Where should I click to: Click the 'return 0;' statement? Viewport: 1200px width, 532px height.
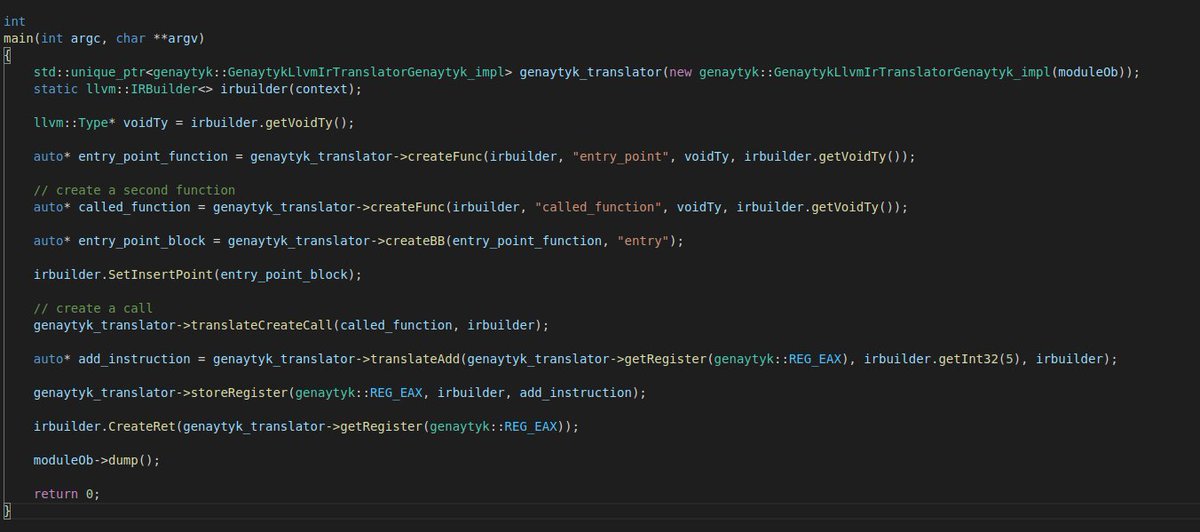67,495
